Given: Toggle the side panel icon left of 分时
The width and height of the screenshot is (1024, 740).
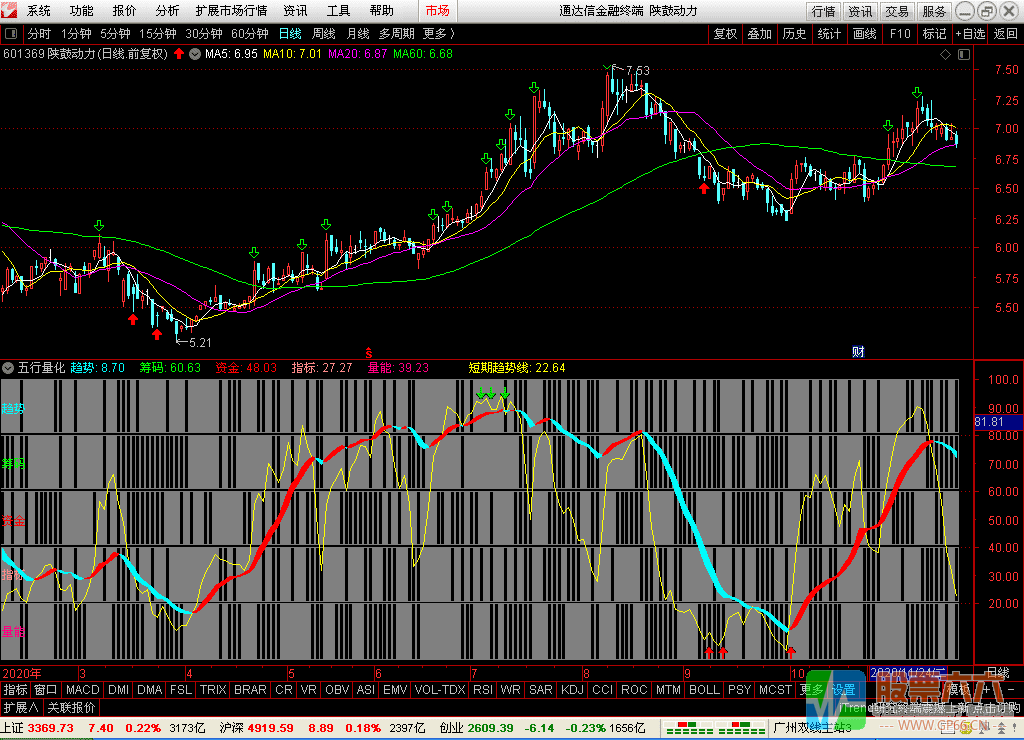Looking at the screenshot, I should pos(10,34).
